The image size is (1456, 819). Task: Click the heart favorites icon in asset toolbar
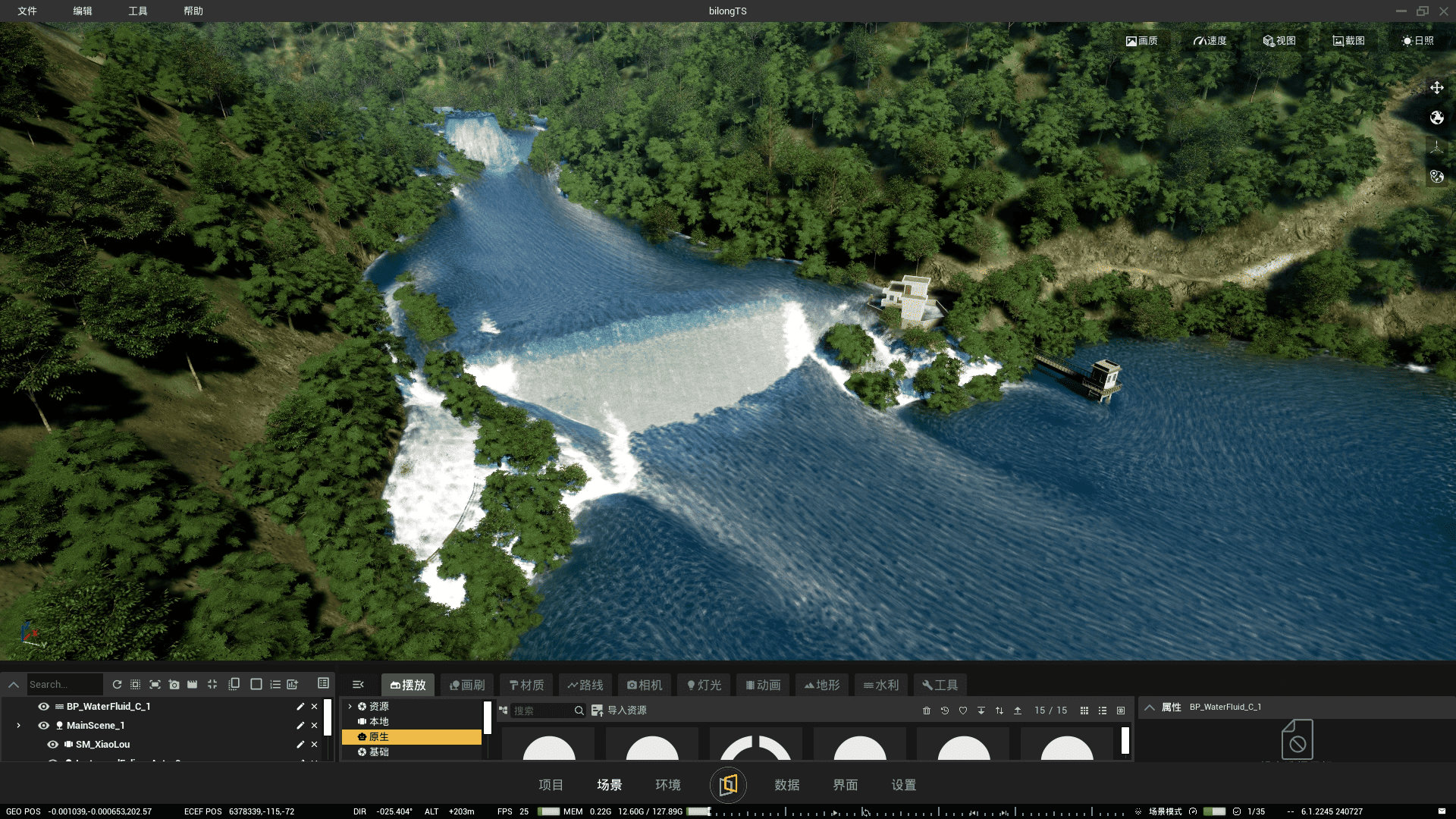(x=963, y=711)
